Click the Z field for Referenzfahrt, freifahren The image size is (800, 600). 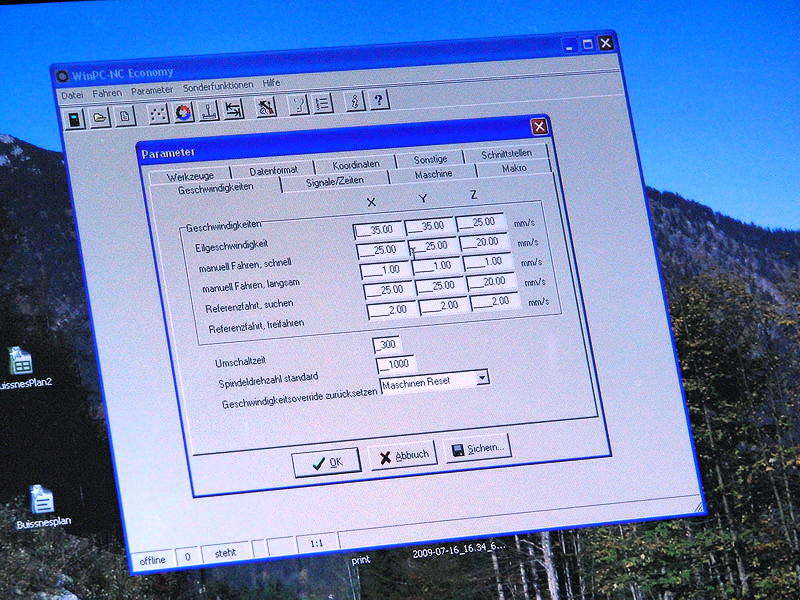494,302
